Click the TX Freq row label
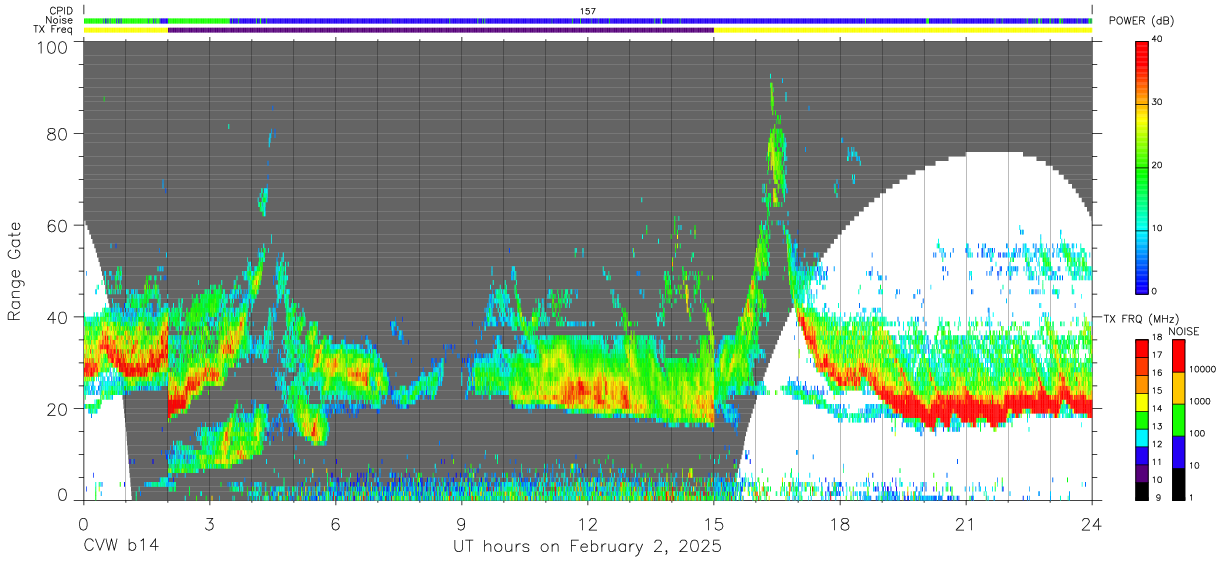The image size is (1228, 567). [x=53, y=30]
